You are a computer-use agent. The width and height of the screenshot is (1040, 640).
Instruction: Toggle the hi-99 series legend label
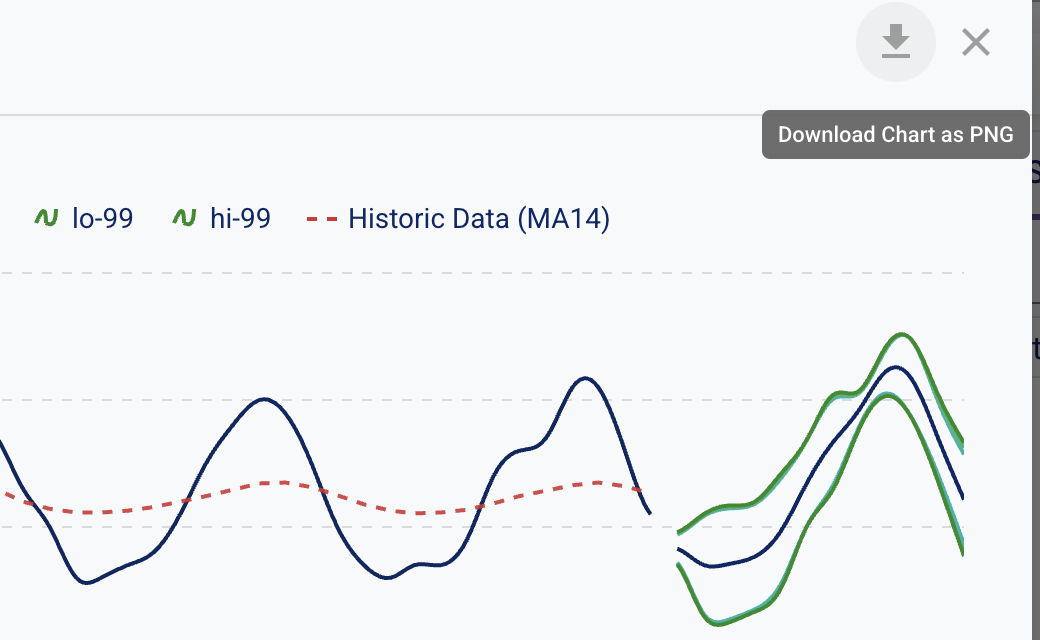pyautogui.click(x=240, y=218)
